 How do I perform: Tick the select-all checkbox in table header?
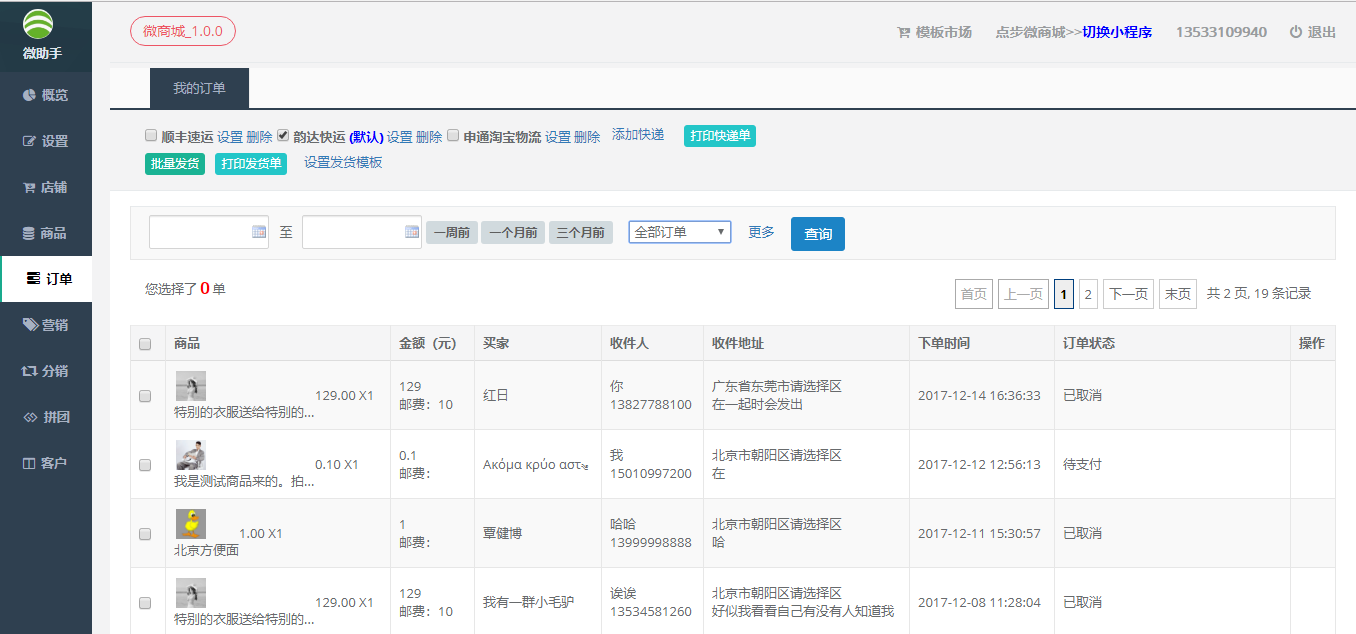(x=145, y=344)
